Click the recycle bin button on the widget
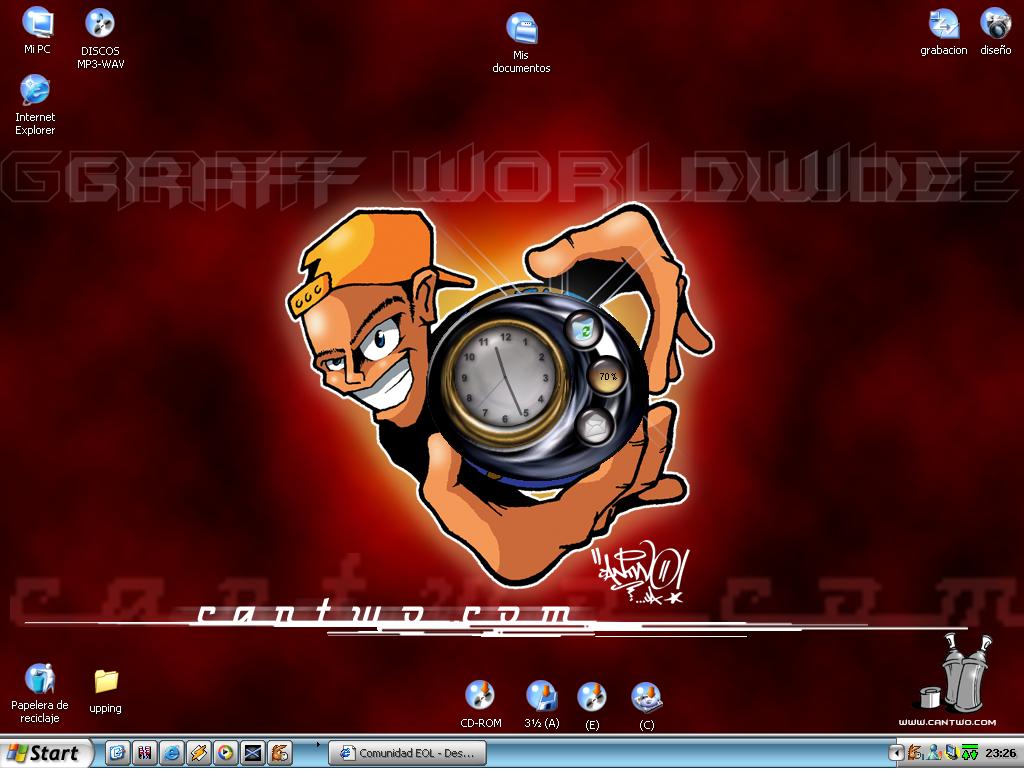This screenshot has height=773, width=1024. [584, 330]
